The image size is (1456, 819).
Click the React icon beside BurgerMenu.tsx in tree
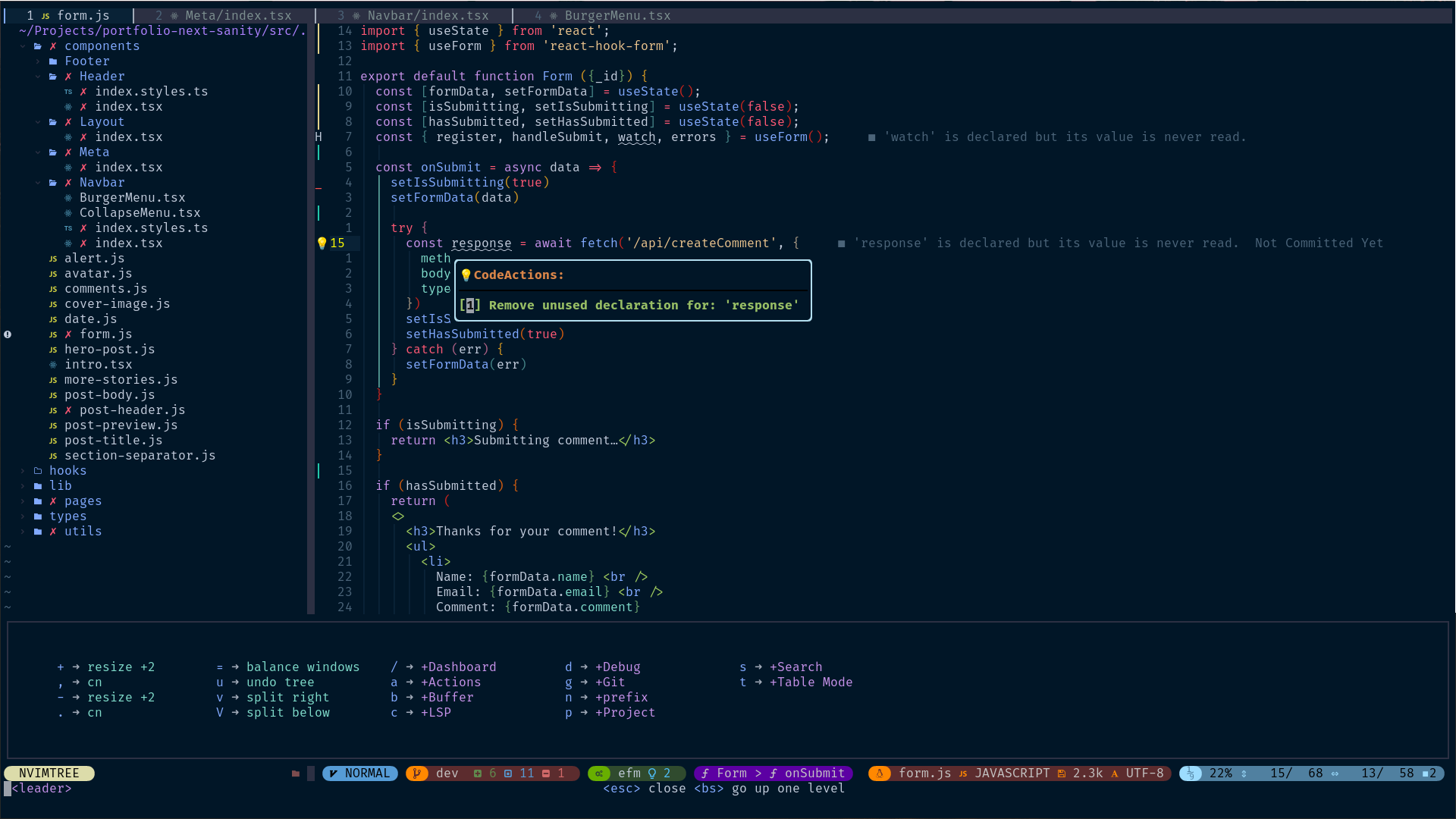[68, 198]
